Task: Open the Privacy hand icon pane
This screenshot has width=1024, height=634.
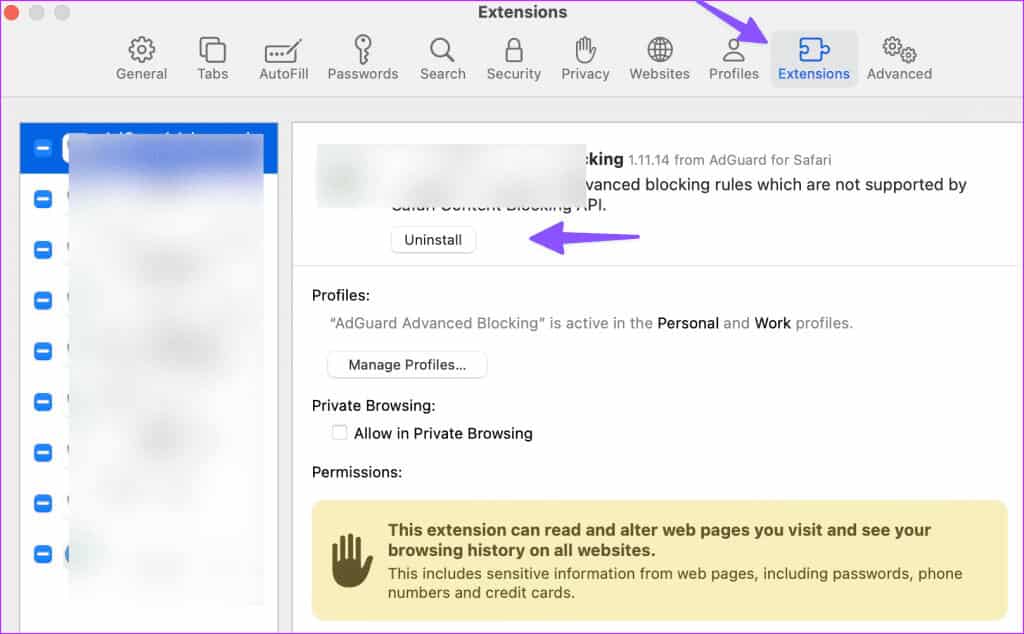Action: [585, 59]
